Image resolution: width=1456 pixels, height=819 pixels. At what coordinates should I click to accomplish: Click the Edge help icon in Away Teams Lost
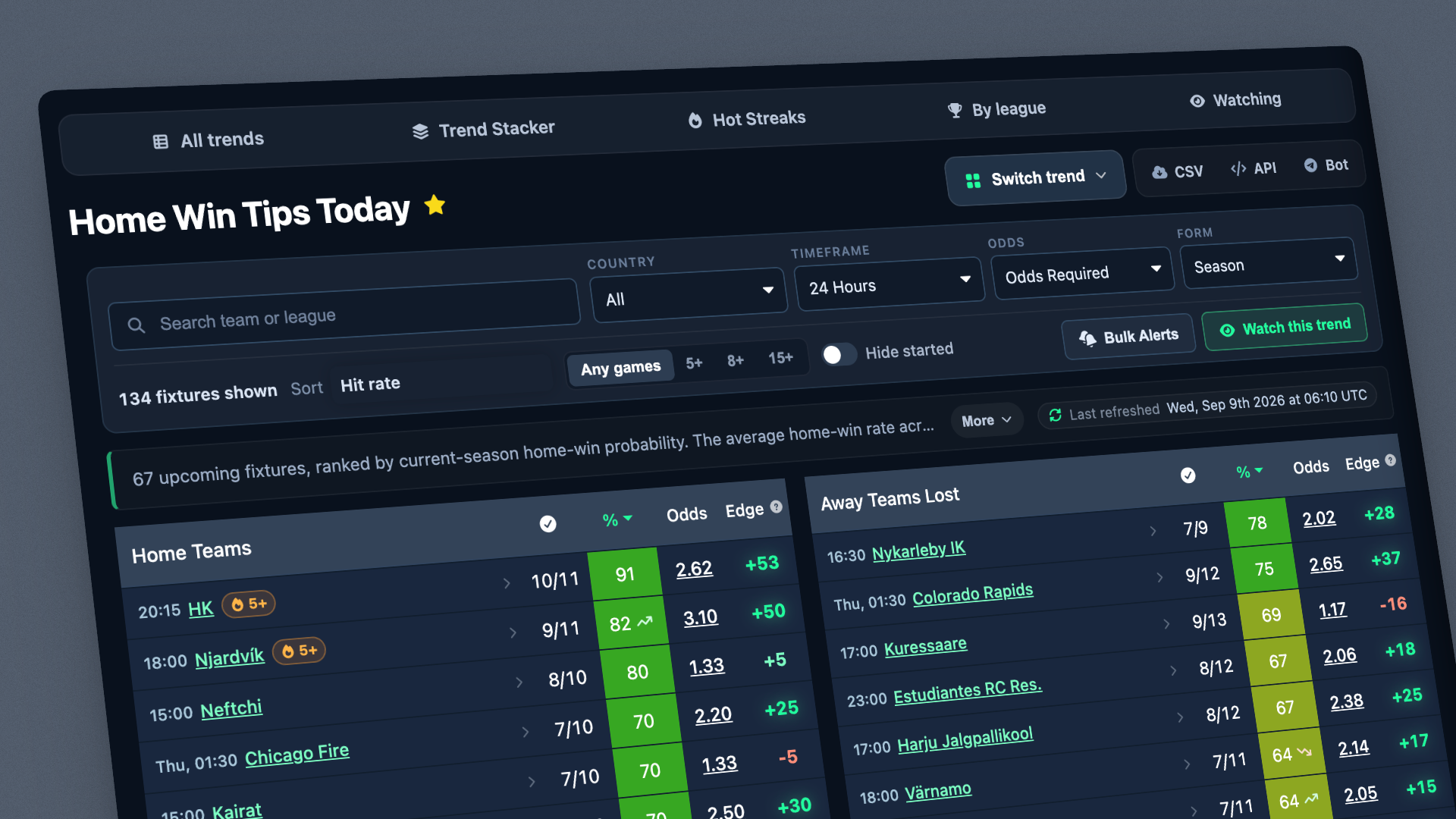1390,460
